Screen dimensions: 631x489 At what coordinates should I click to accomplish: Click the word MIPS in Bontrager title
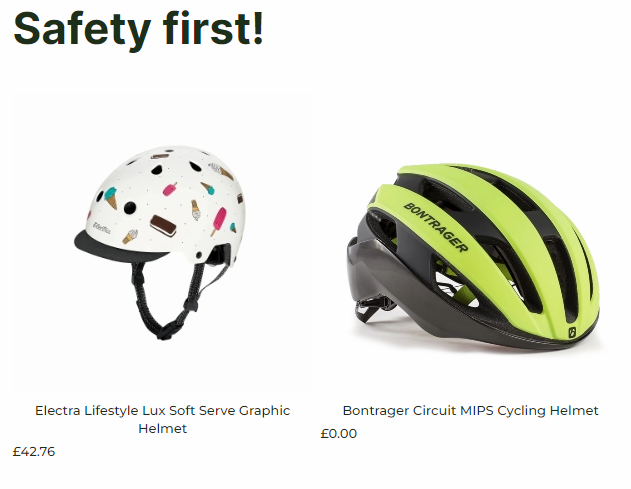click(x=477, y=411)
